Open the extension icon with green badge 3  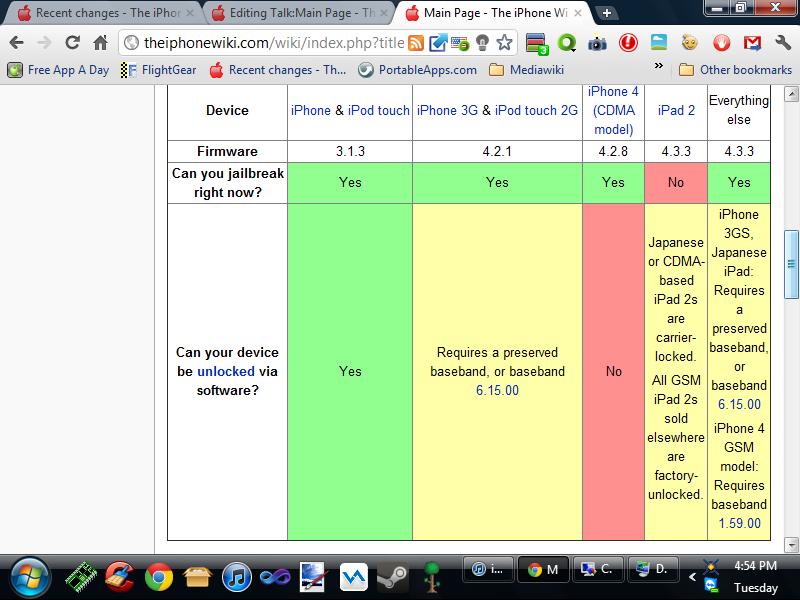point(537,44)
